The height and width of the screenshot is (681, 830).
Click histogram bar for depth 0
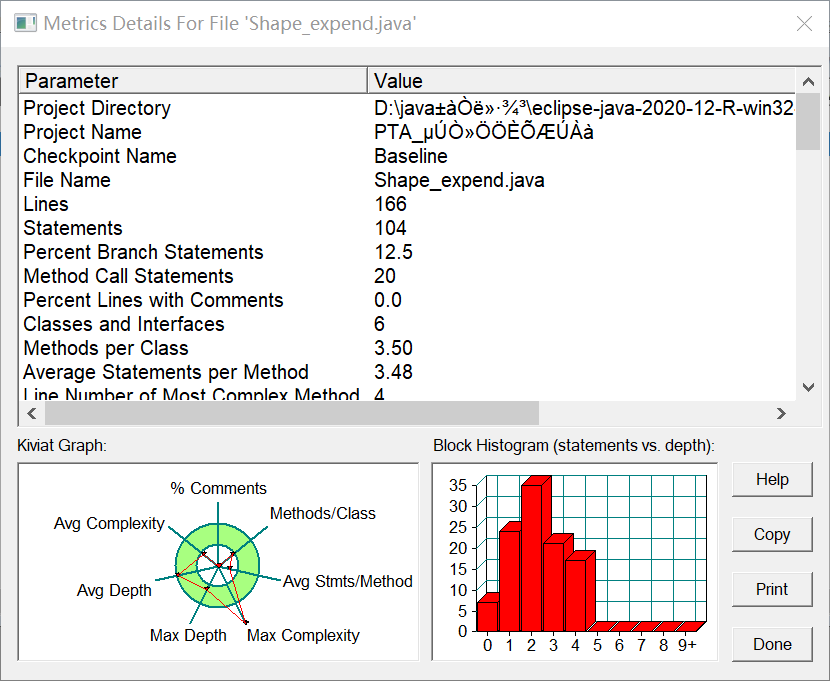(488, 616)
